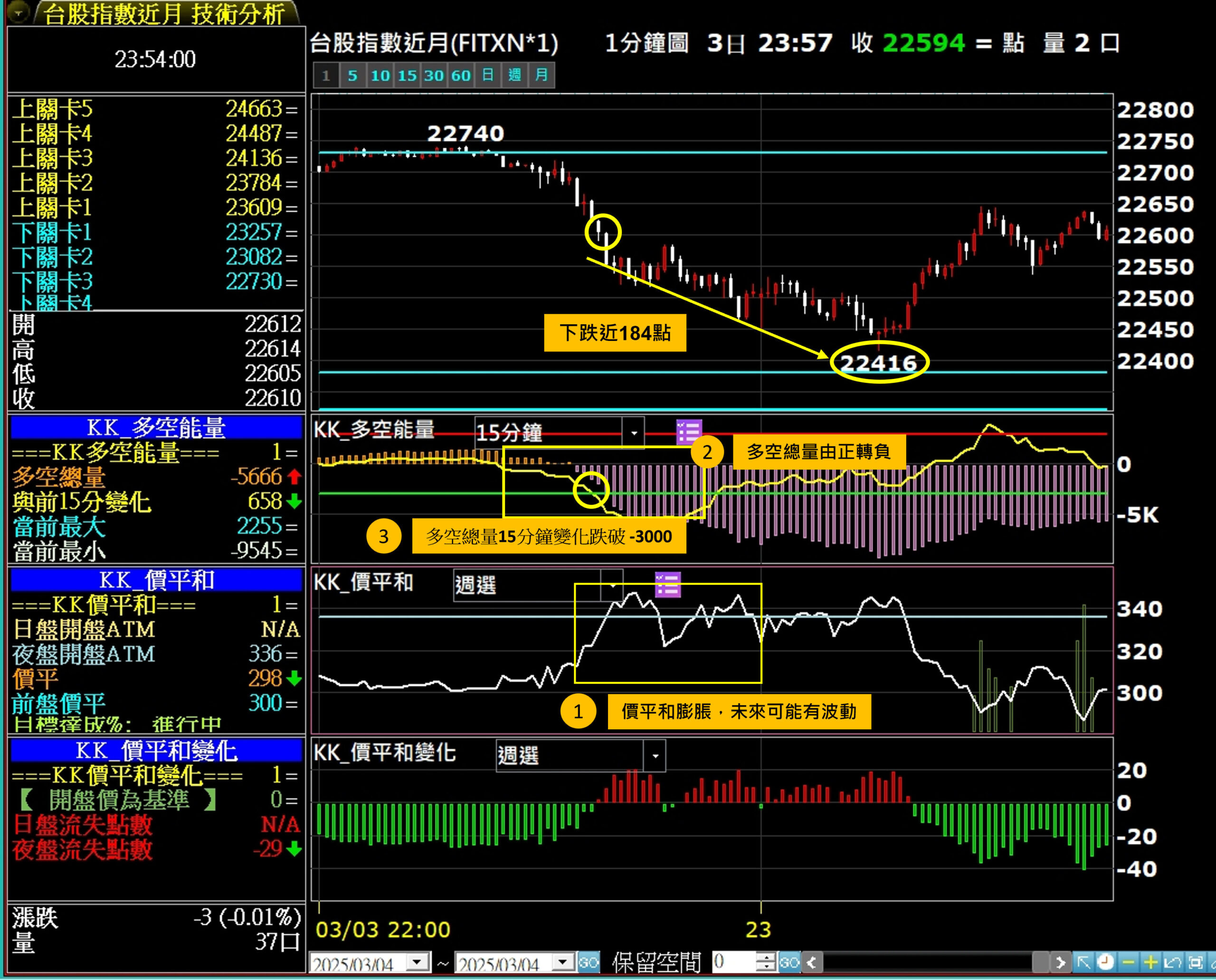
Task: Click the 保留空間 number input field
Action: (x=734, y=962)
